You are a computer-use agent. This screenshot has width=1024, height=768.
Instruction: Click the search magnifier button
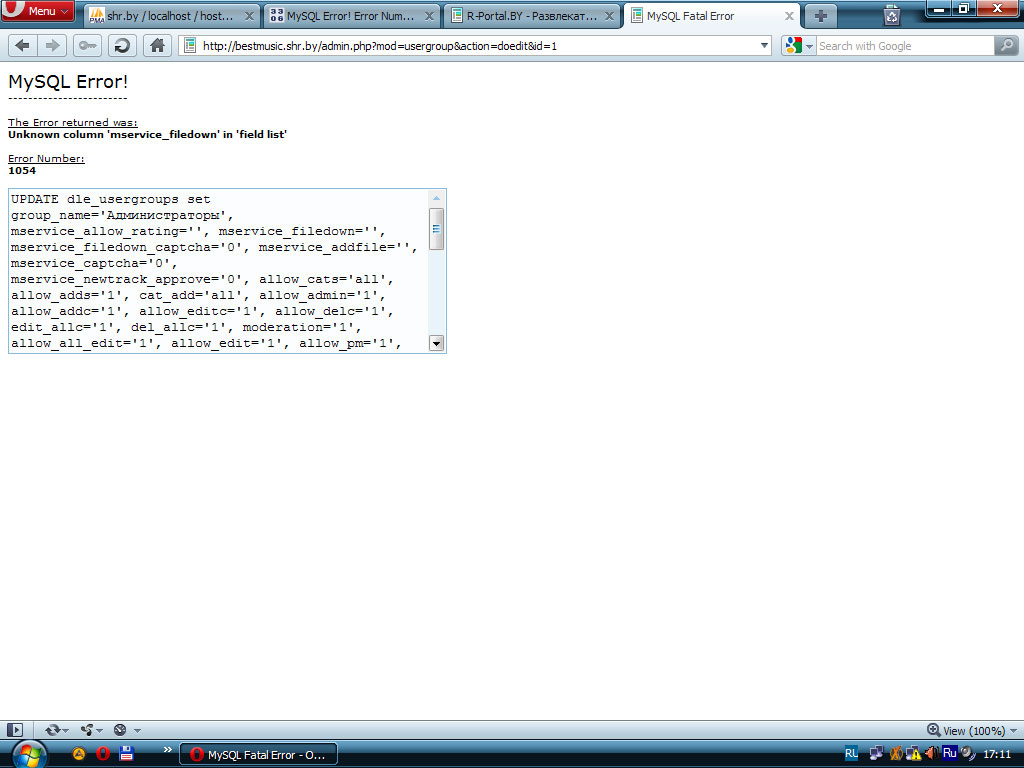coord(1006,46)
